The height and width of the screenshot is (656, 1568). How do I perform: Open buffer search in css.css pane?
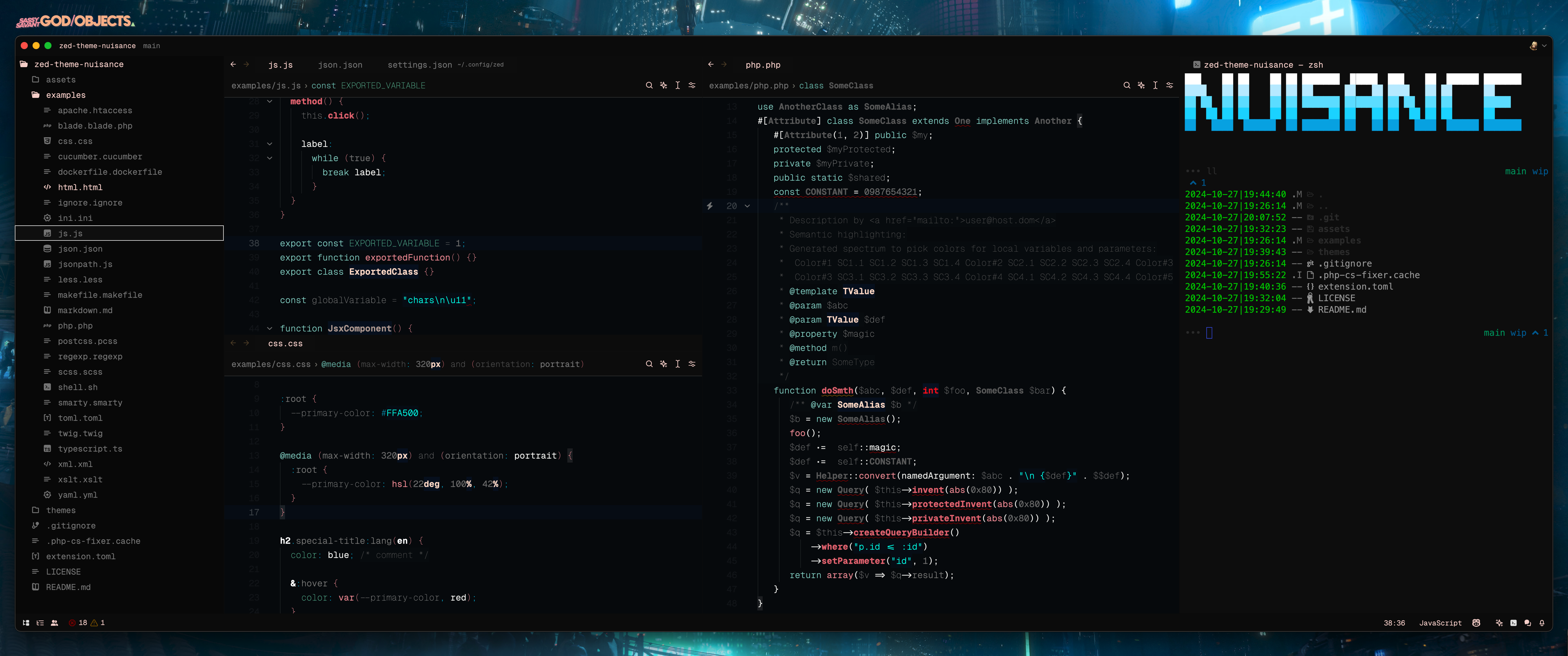point(649,364)
